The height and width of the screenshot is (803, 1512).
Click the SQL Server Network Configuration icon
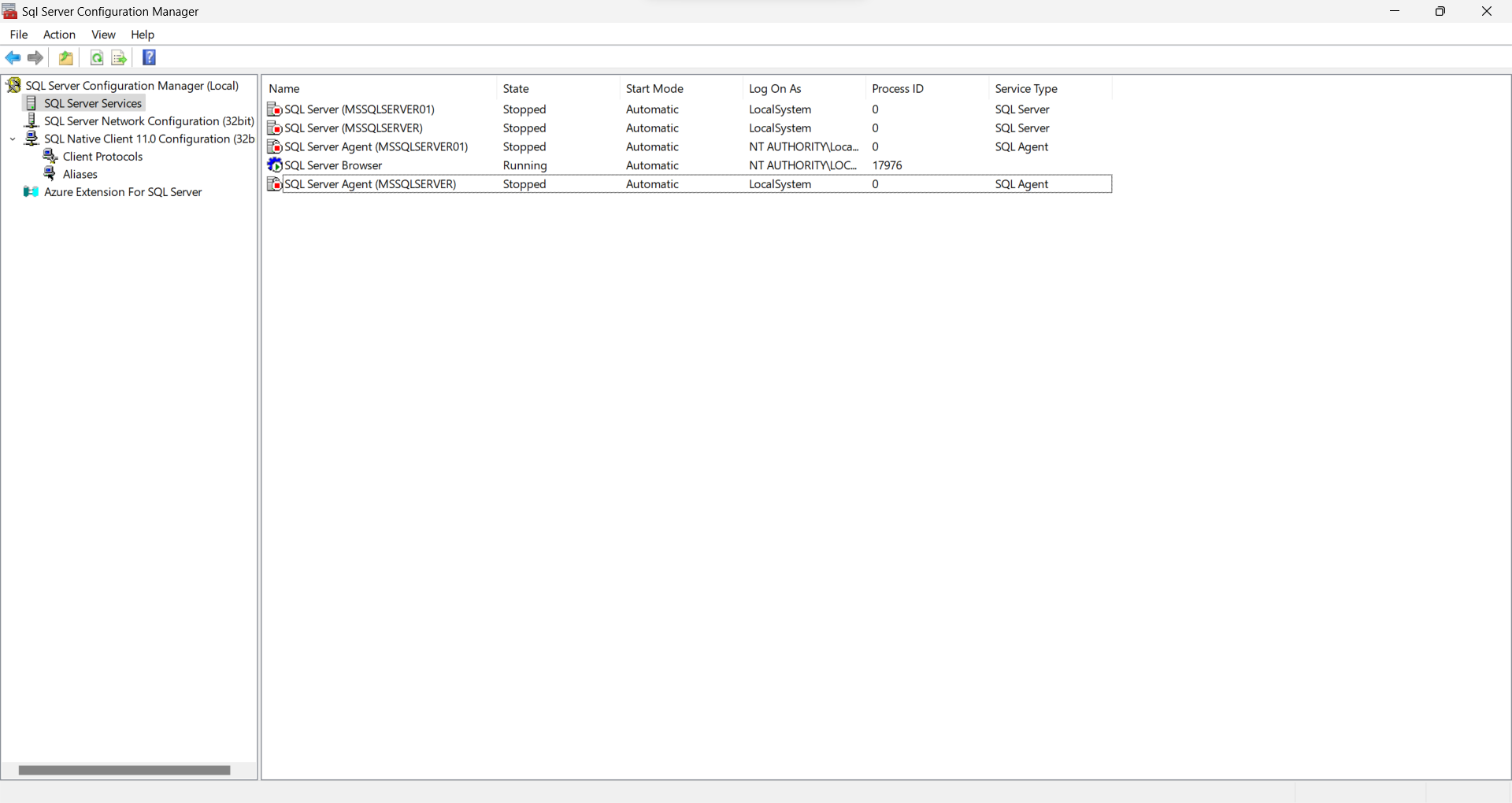pos(31,120)
